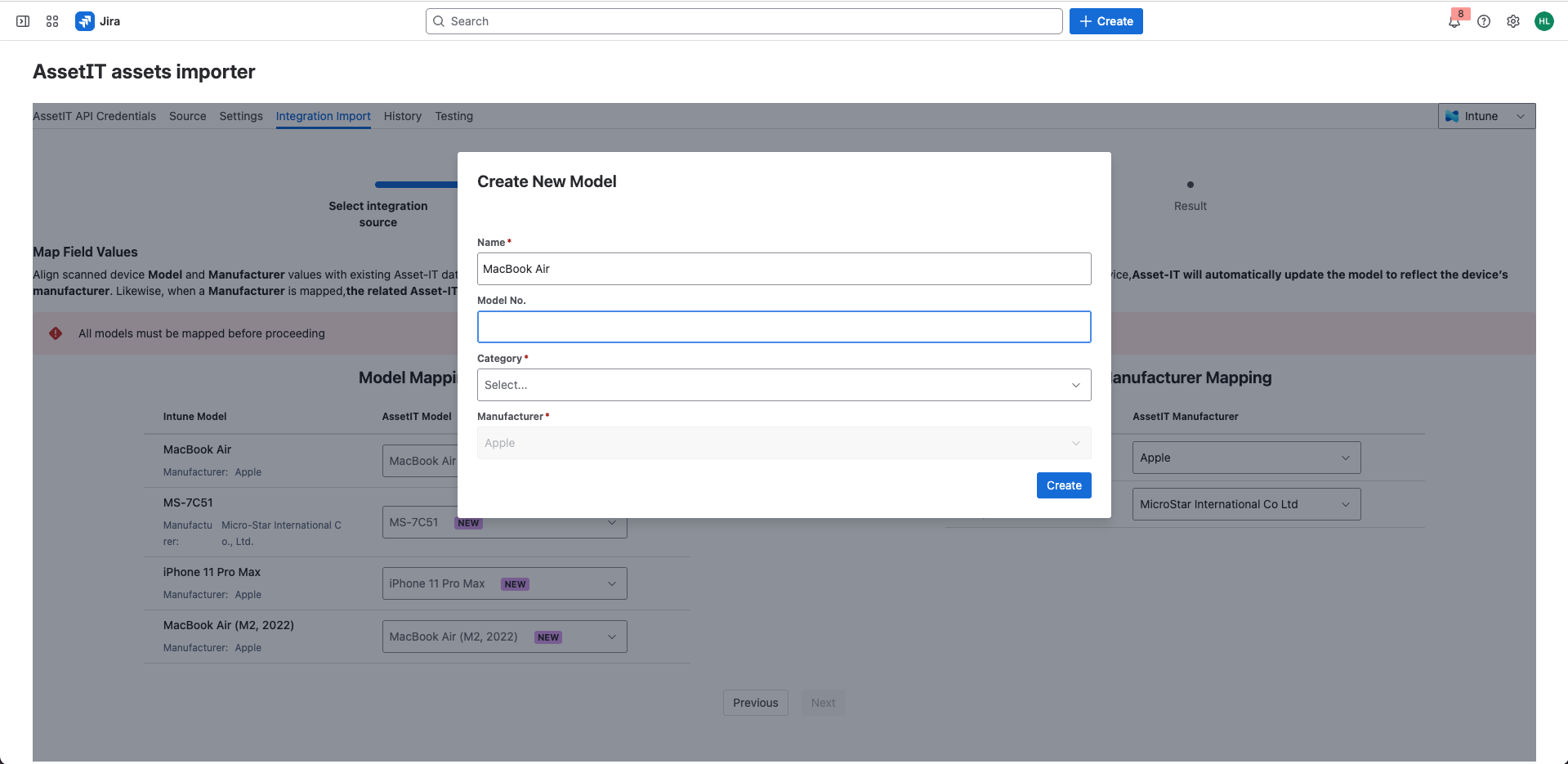Expand the iPhone 11 Pro Max model dropdown
This screenshot has height=764, width=1568.
[x=504, y=583]
